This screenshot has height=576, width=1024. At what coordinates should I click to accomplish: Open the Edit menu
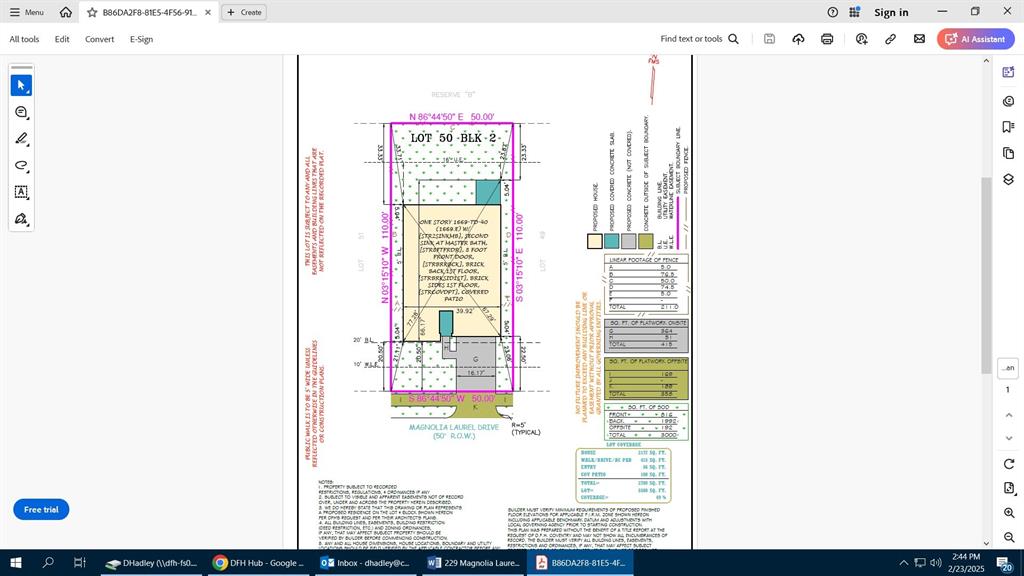click(62, 39)
